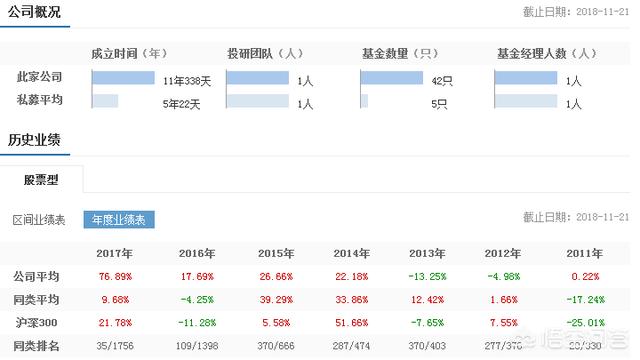Click the -17.24% peer average value
Viewport: 640px width, 360px height.
(585, 300)
